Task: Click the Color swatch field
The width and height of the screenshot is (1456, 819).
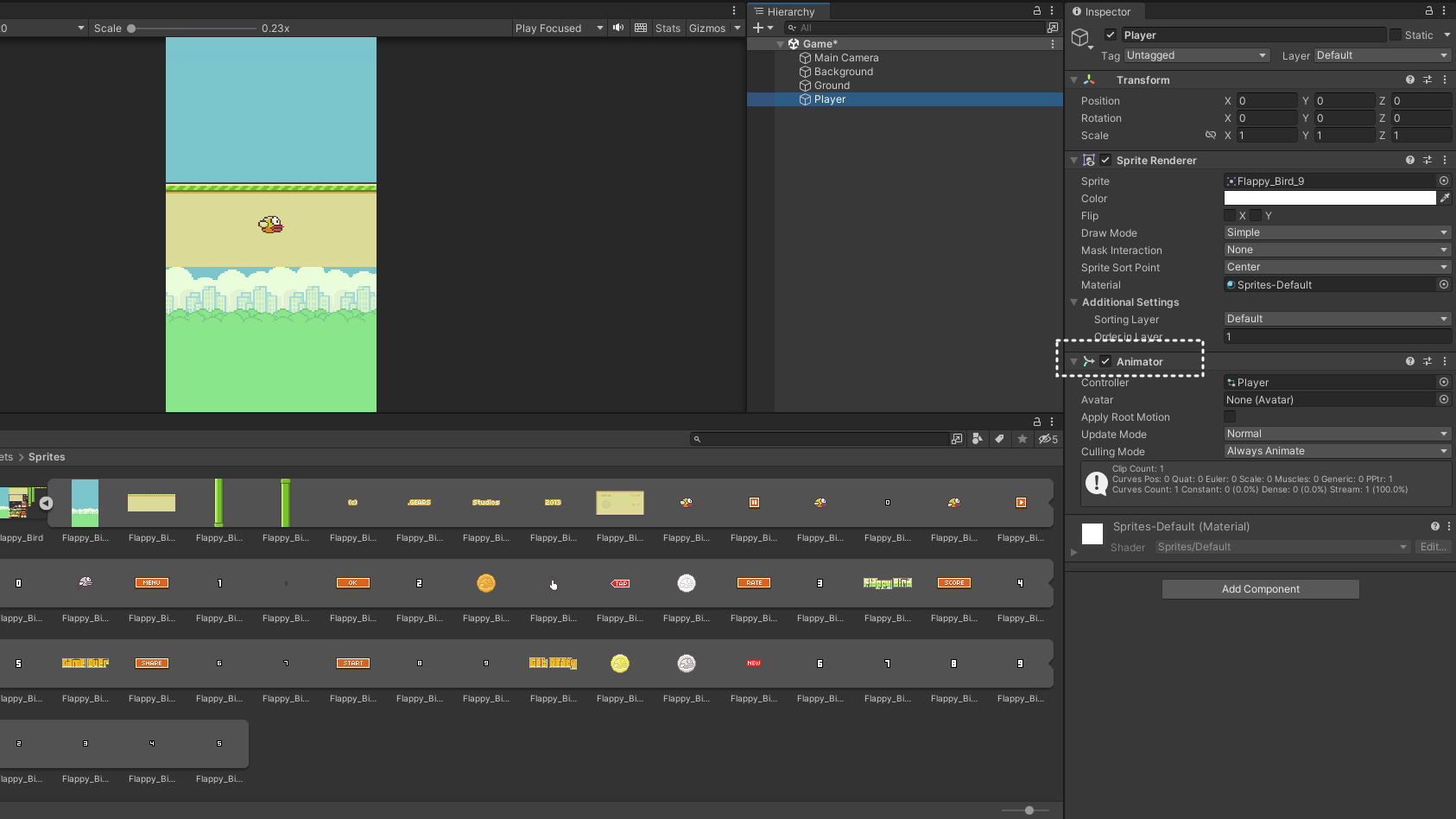Action: pyautogui.click(x=1330, y=198)
